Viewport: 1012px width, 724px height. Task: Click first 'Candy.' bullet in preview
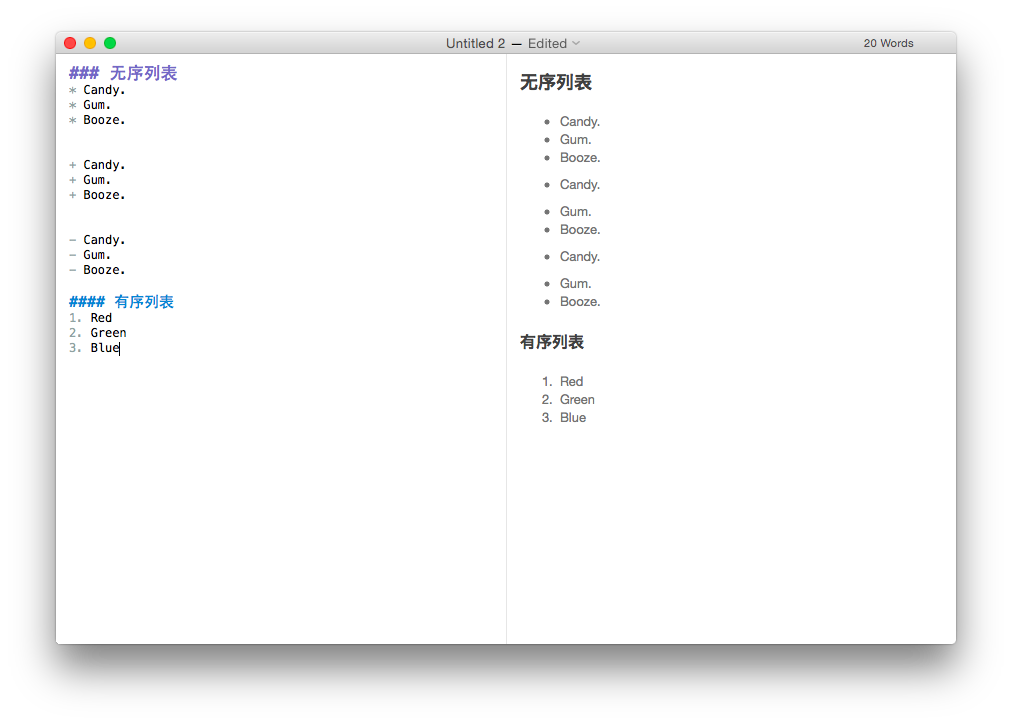click(x=580, y=121)
